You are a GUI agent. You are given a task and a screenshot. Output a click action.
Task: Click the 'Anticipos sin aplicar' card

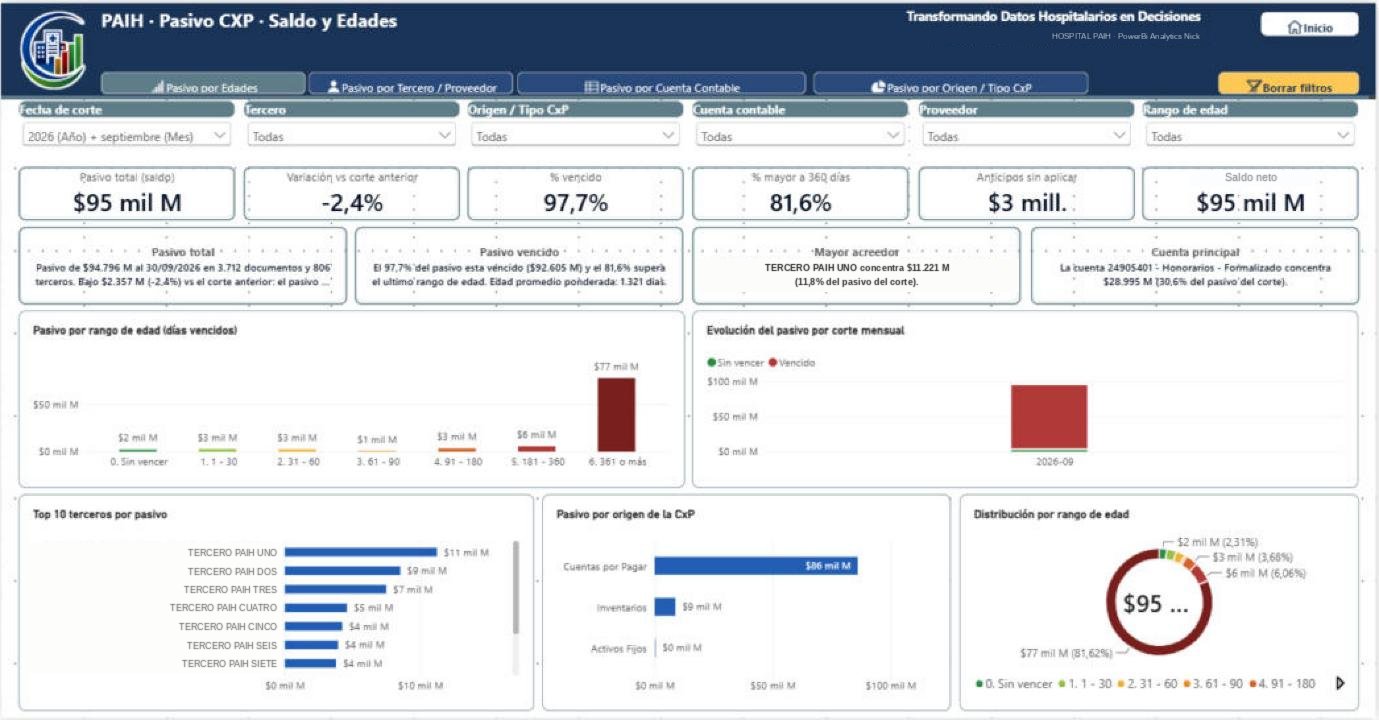click(1026, 193)
